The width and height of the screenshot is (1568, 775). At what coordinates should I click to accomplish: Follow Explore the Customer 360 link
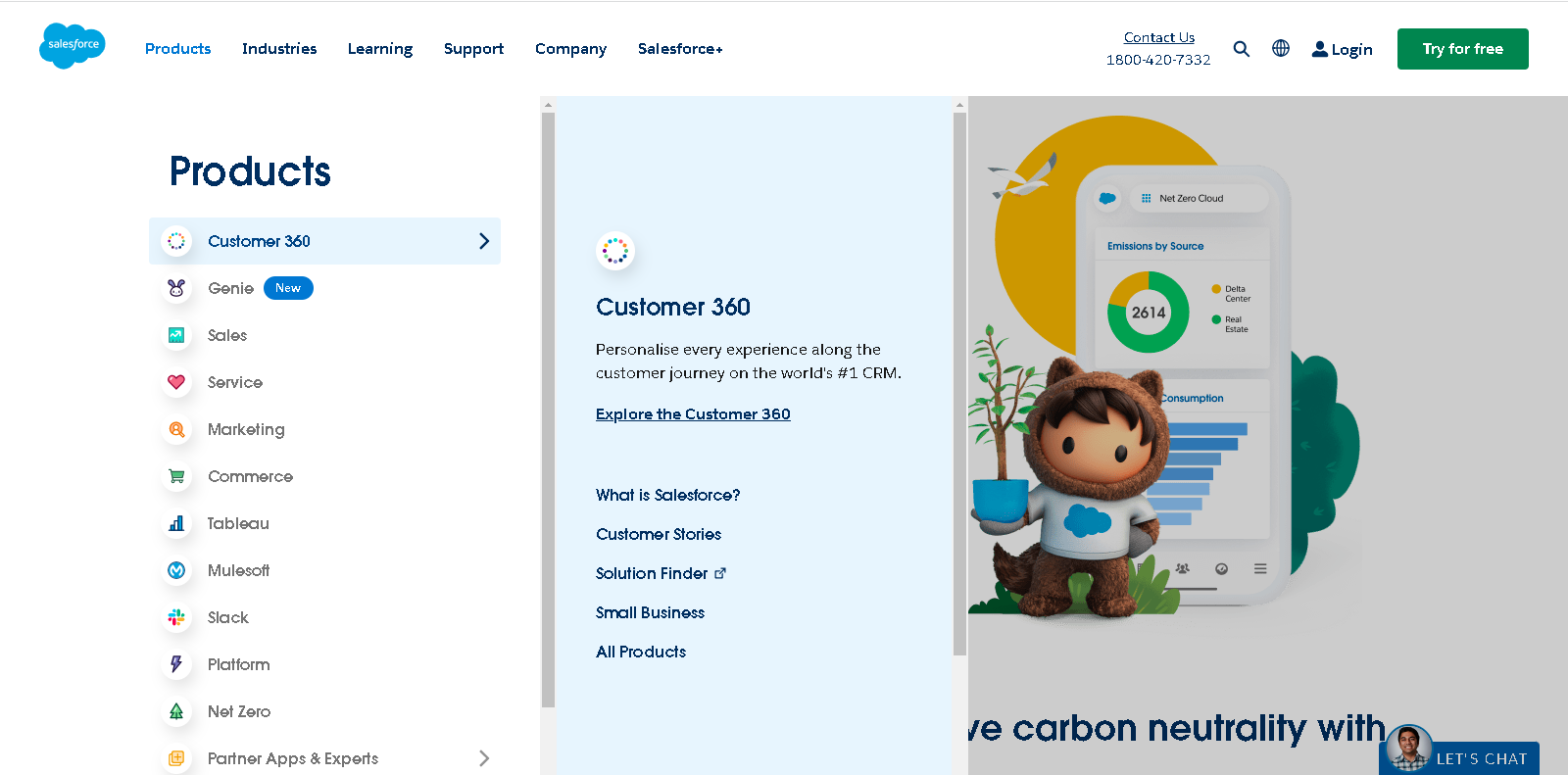(x=693, y=414)
